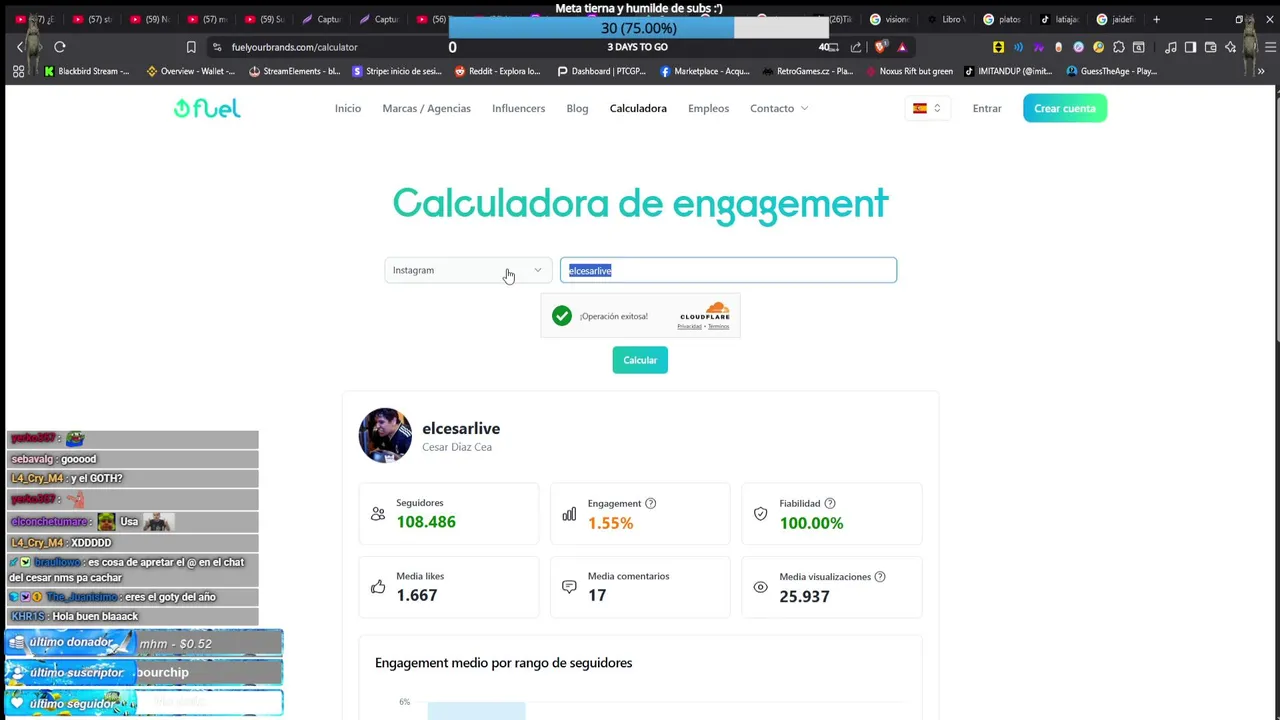Screen dimensions: 1280x720
Task: Switch to the 'visiona' Google tab
Action: [x=889, y=19]
